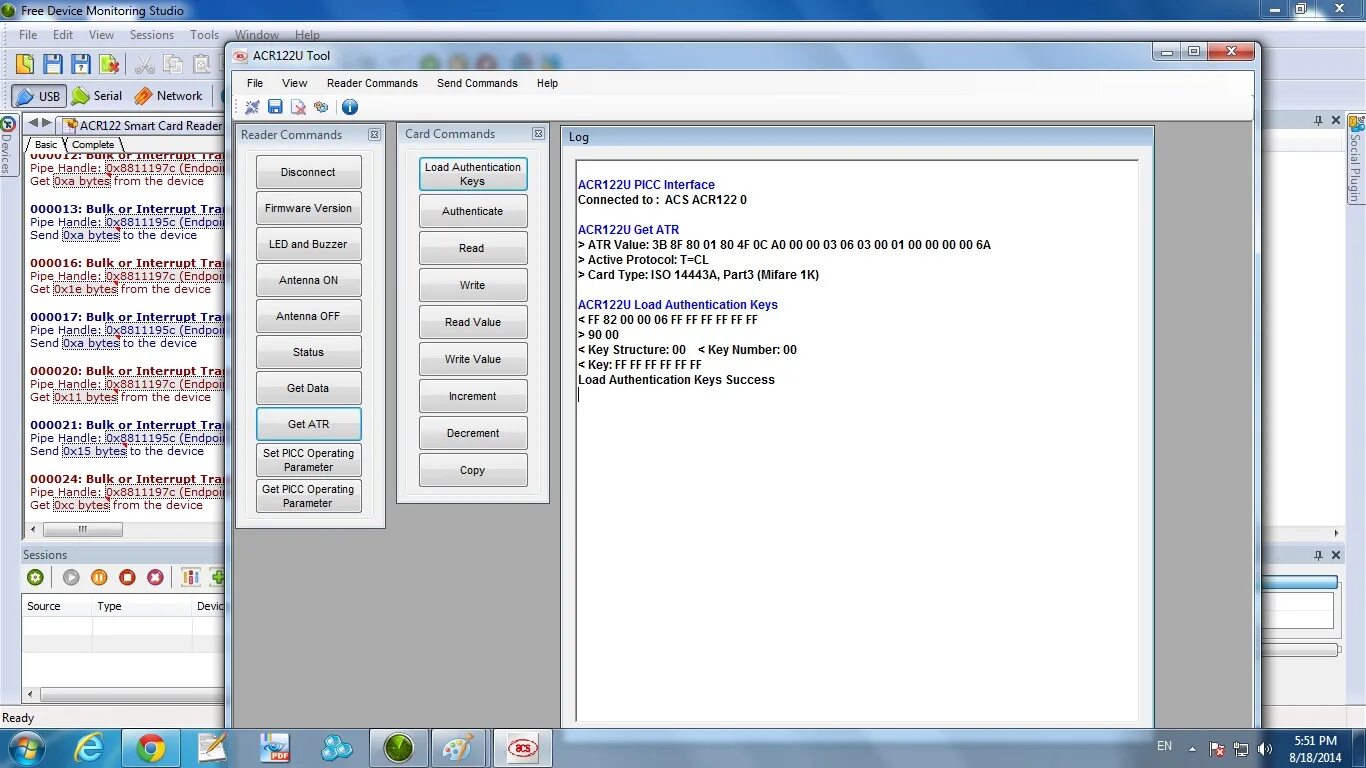The height and width of the screenshot is (768, 1366).
Task: Select the Network device type button
Action: (168, 96)
